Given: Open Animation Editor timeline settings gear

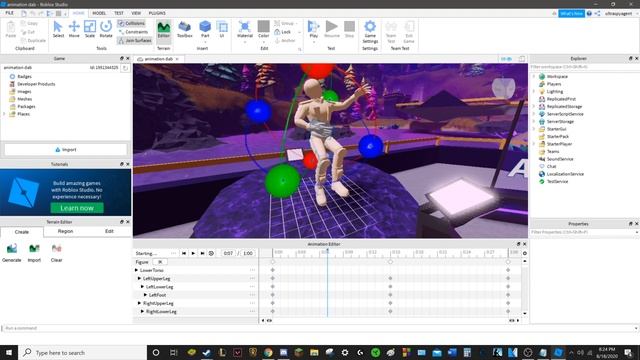Looking at the screenshot, I should click(525, 253).
